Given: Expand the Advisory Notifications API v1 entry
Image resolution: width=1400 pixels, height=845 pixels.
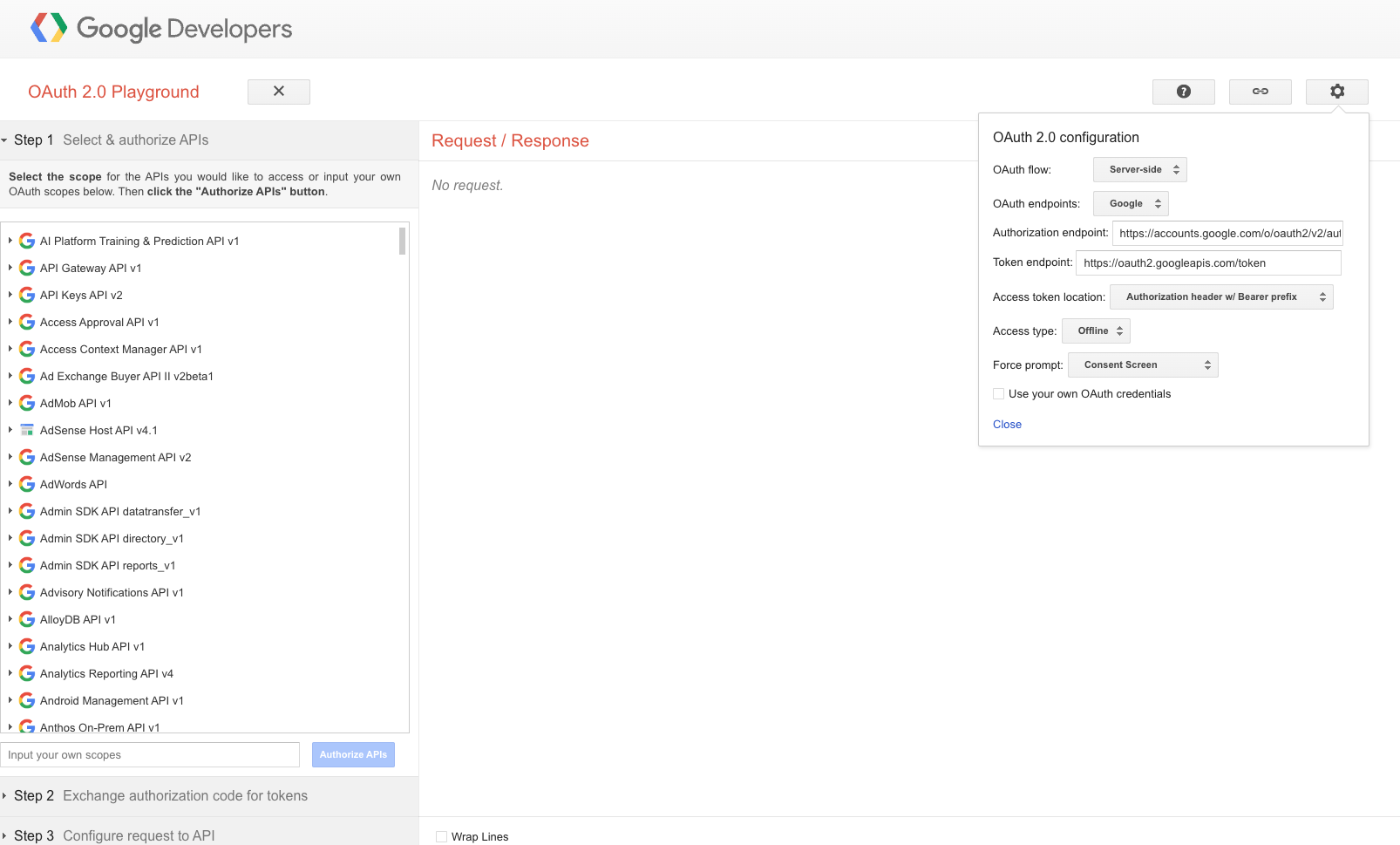Looking at the screenshot, I should (x=9, y=592).
